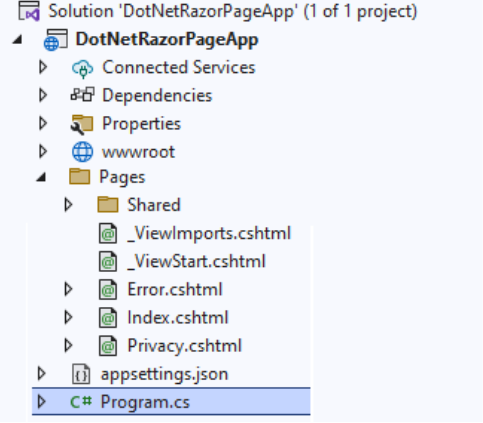Select the _ViewStart.cshtml file

pos(196,261)
